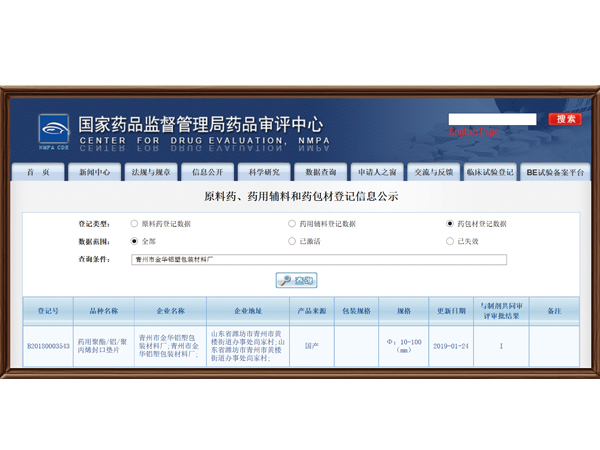Click the 2019-01-24 update date cell
Viewport: 600px width, 450px height.
coord(451,346)
